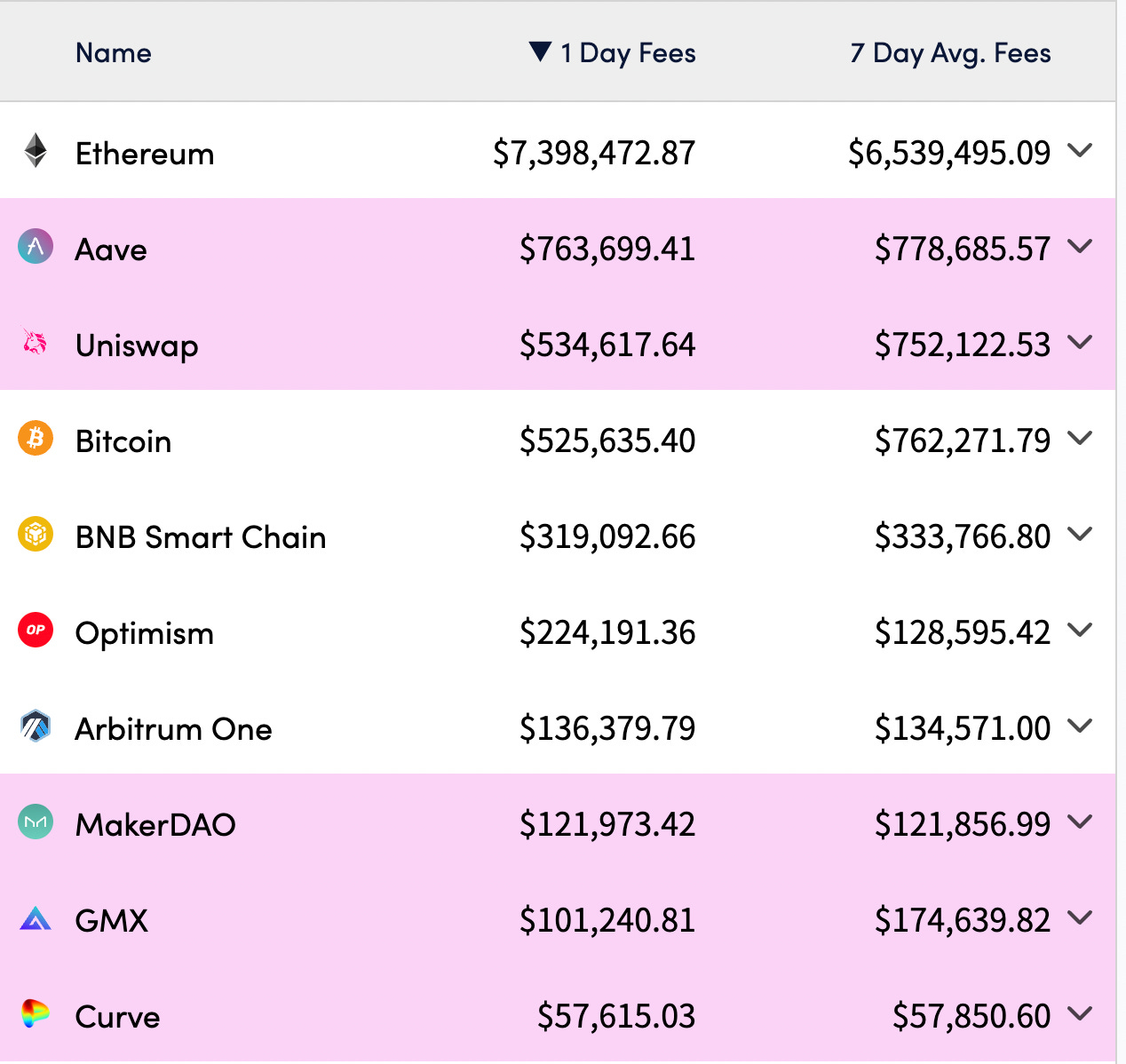The height and width of the screenshot is (1064, 1126).
Task: Click the Uniswap unicorn icon
Action: coord(36,343)
